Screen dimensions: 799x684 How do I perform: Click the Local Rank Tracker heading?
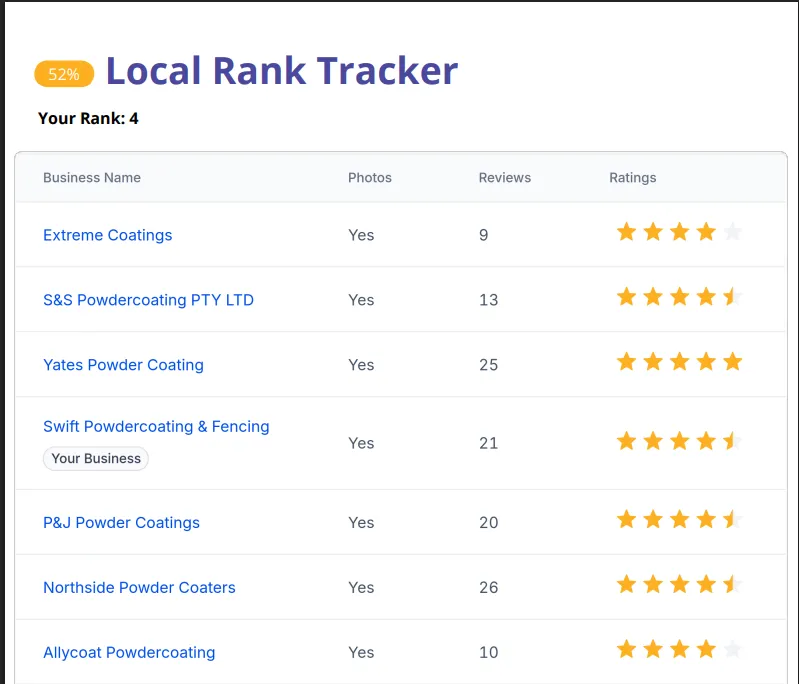[x=282, y=70]
